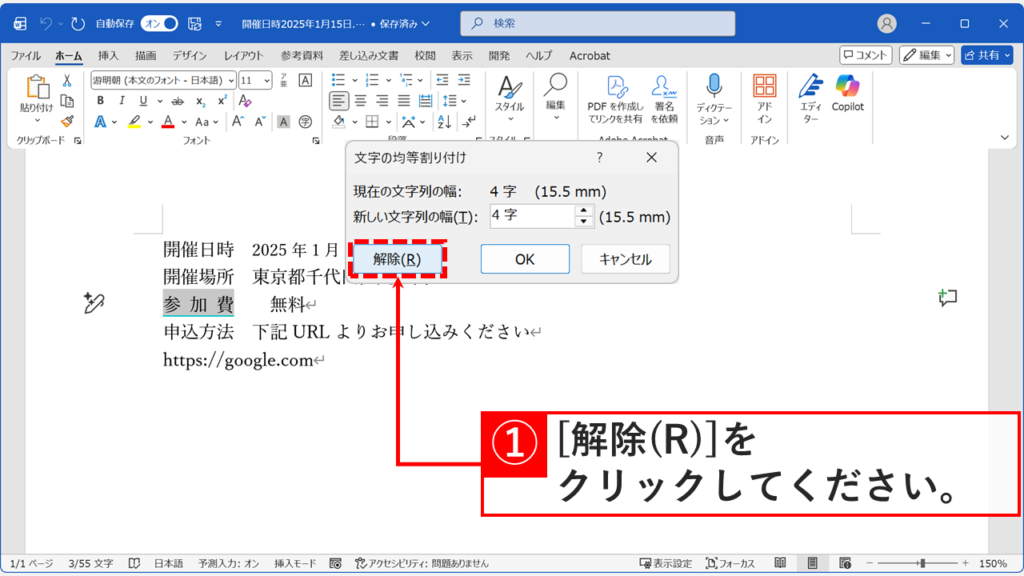Click the subscript formatting icon

click(x=199, y=100)
